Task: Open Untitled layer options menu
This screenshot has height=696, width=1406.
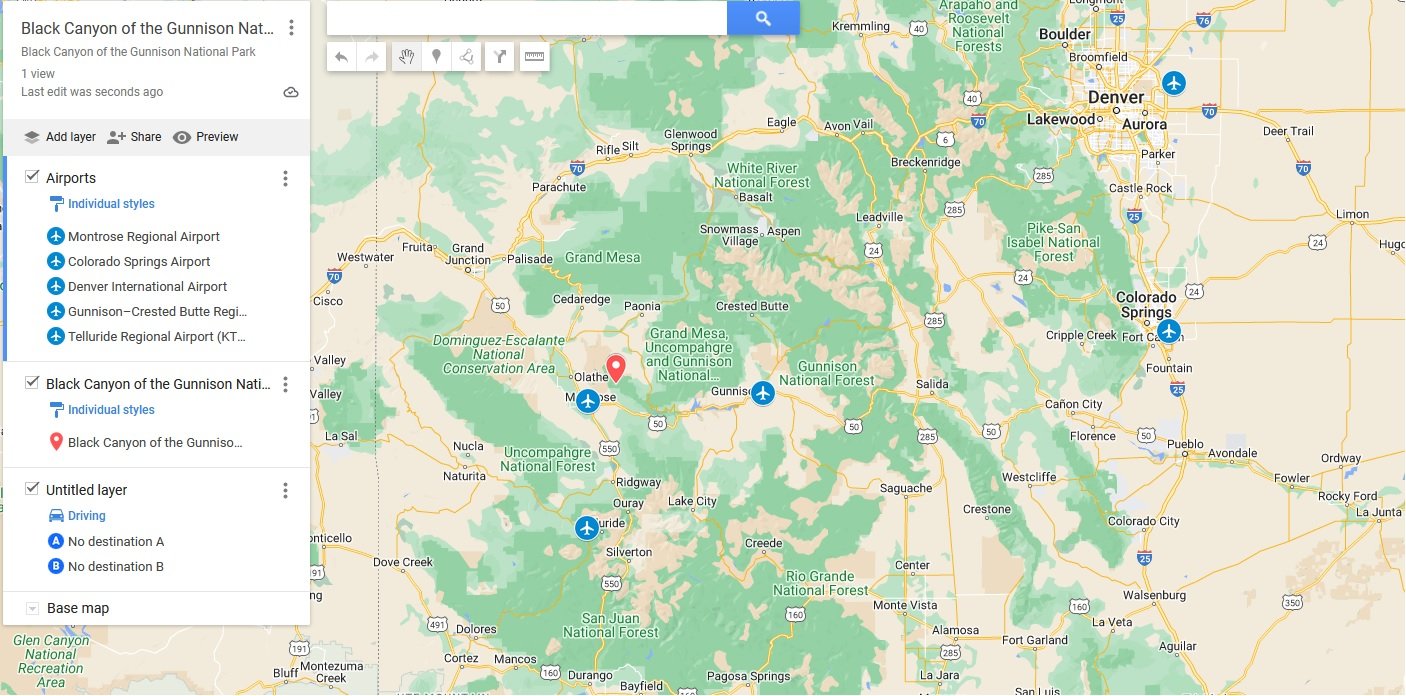Action: [285, 490]
